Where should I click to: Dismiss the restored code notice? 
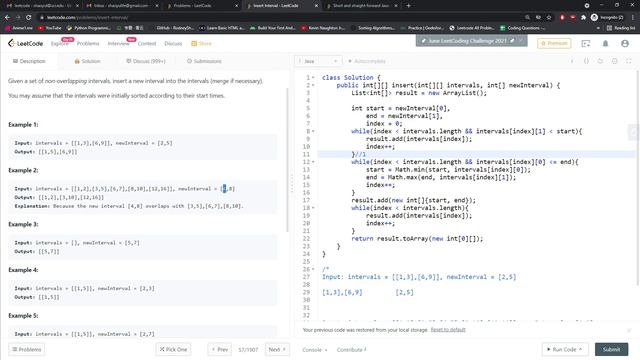629,330
